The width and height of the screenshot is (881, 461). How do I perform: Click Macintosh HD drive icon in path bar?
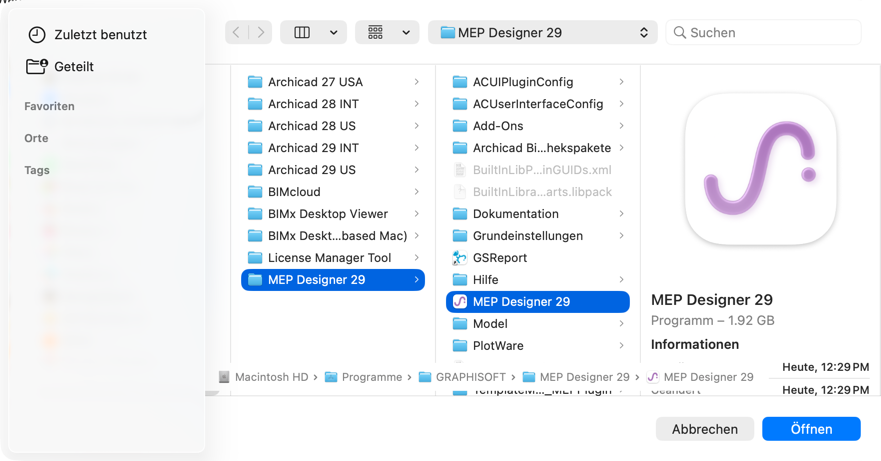pos(224,377)
